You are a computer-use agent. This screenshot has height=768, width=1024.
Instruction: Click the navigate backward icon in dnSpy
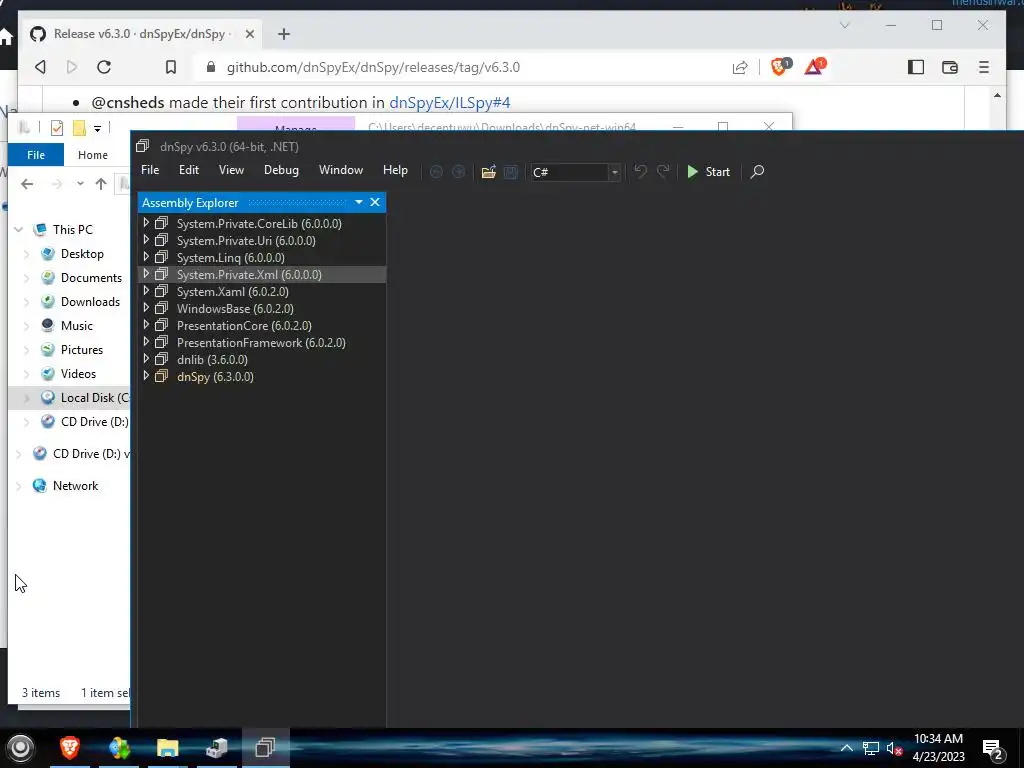pos(436,172)
